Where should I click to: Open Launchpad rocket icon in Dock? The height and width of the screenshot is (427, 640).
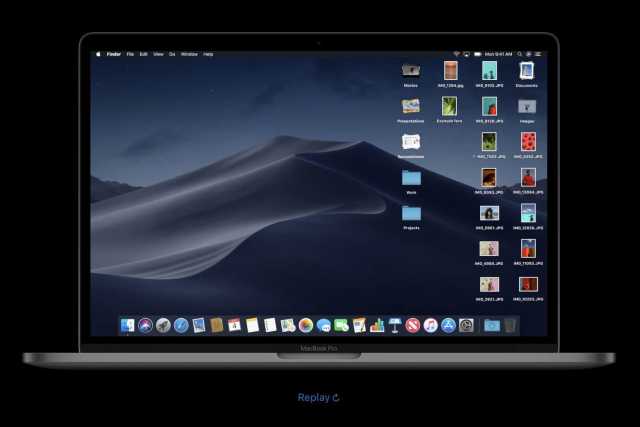click(x=163, y=325)
